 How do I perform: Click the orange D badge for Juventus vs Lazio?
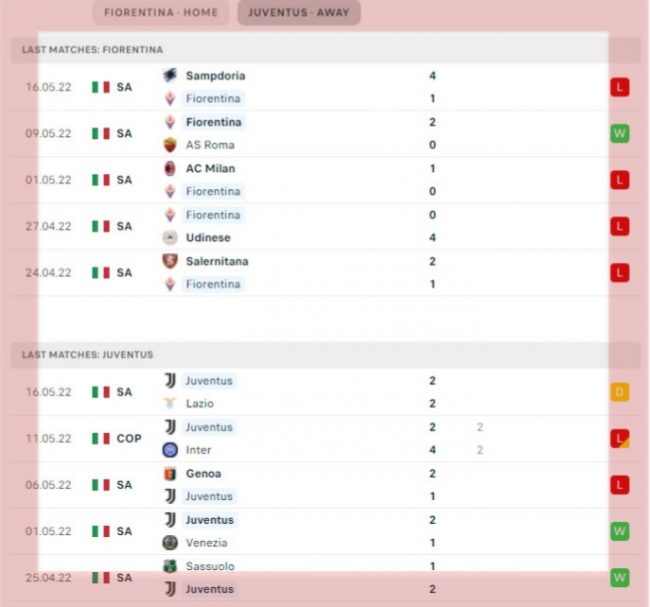(x=620, y=392)
